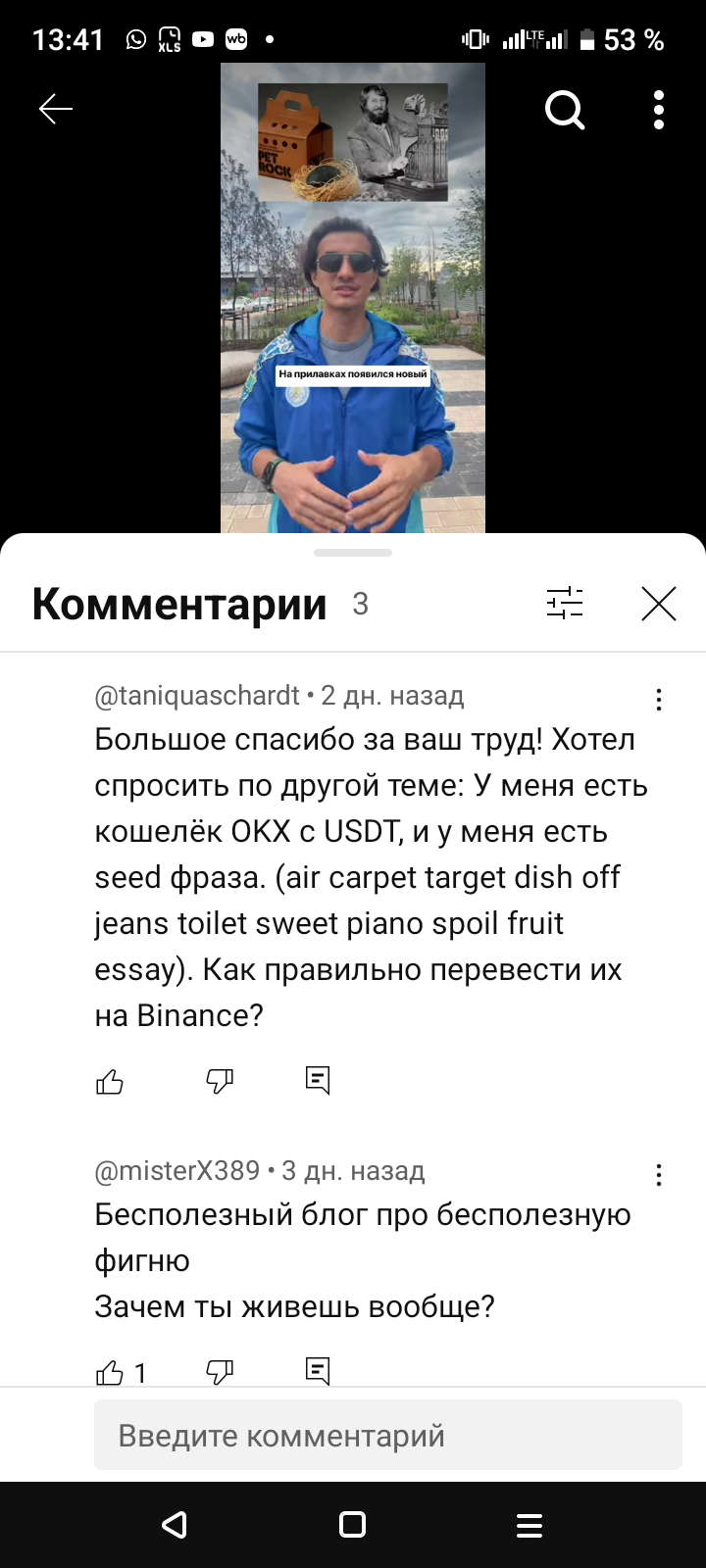Dislike the @misterX389 comment
This screenshot has width=706, height=1568.
click(220, 1372)
